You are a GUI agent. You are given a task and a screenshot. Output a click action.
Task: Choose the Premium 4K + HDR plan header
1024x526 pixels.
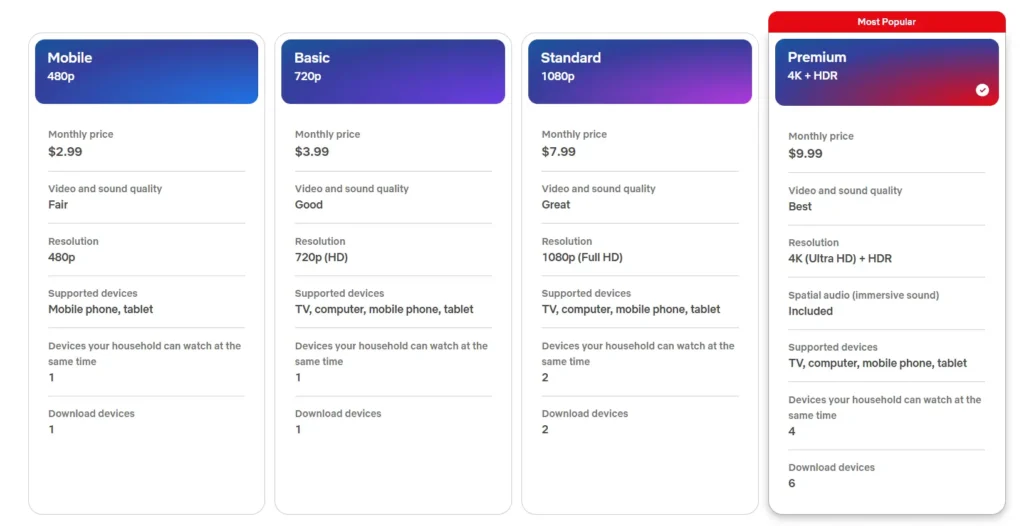pos(886,72)
